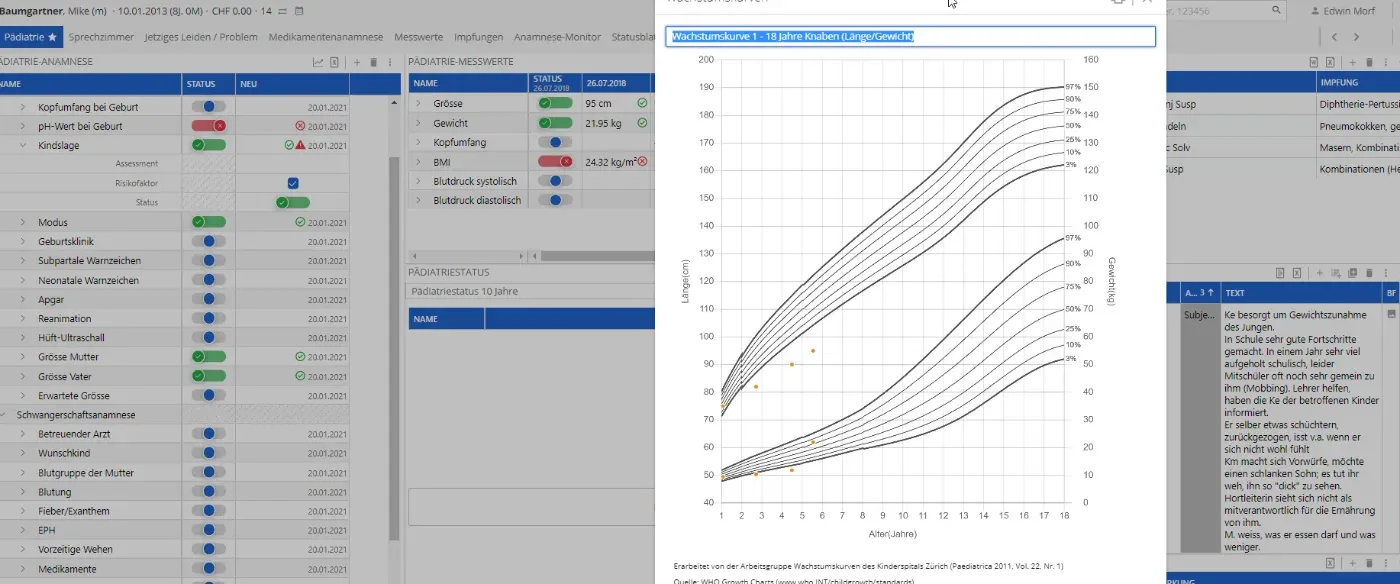Open Medikamentenanamnese tab
The height and width of the screenshot is (584, 1400).
pyautogui.click(x=325, y=36)
